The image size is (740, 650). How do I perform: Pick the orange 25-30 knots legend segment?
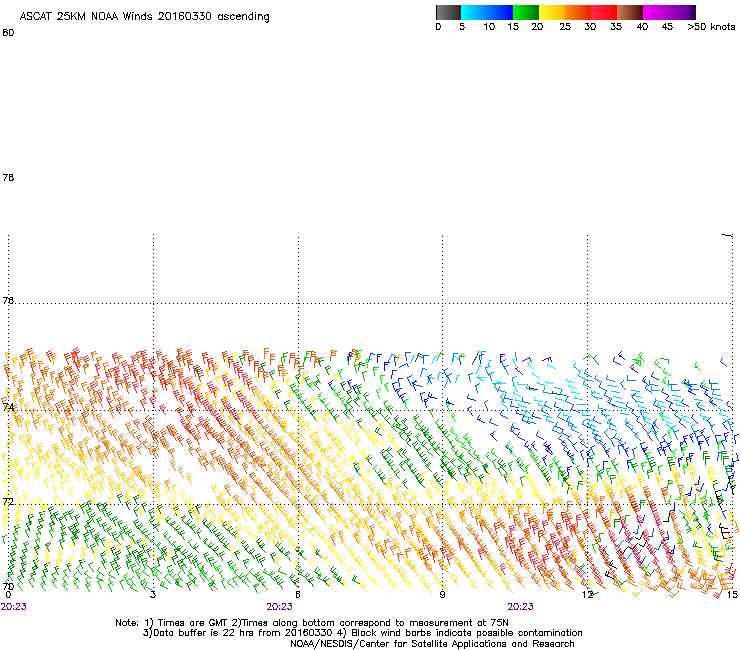coord(578,12)
